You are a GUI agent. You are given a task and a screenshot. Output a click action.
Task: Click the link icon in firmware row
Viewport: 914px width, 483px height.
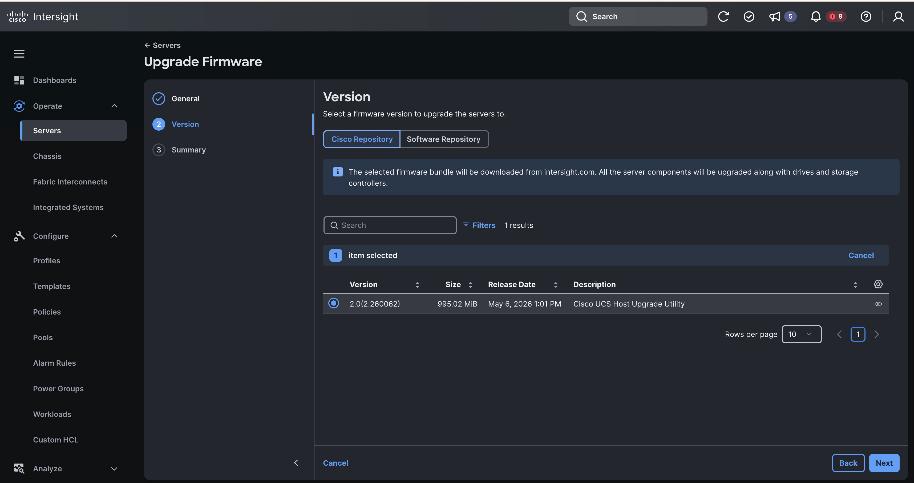click(878, 304)
